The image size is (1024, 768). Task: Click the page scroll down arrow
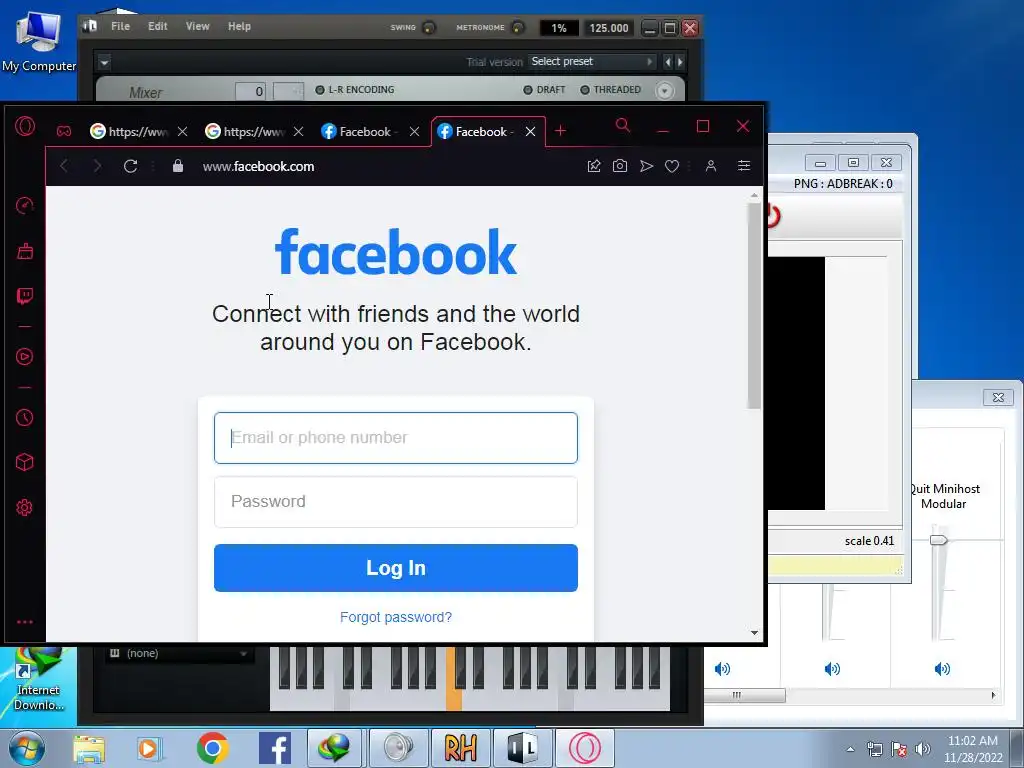point(754,633)
